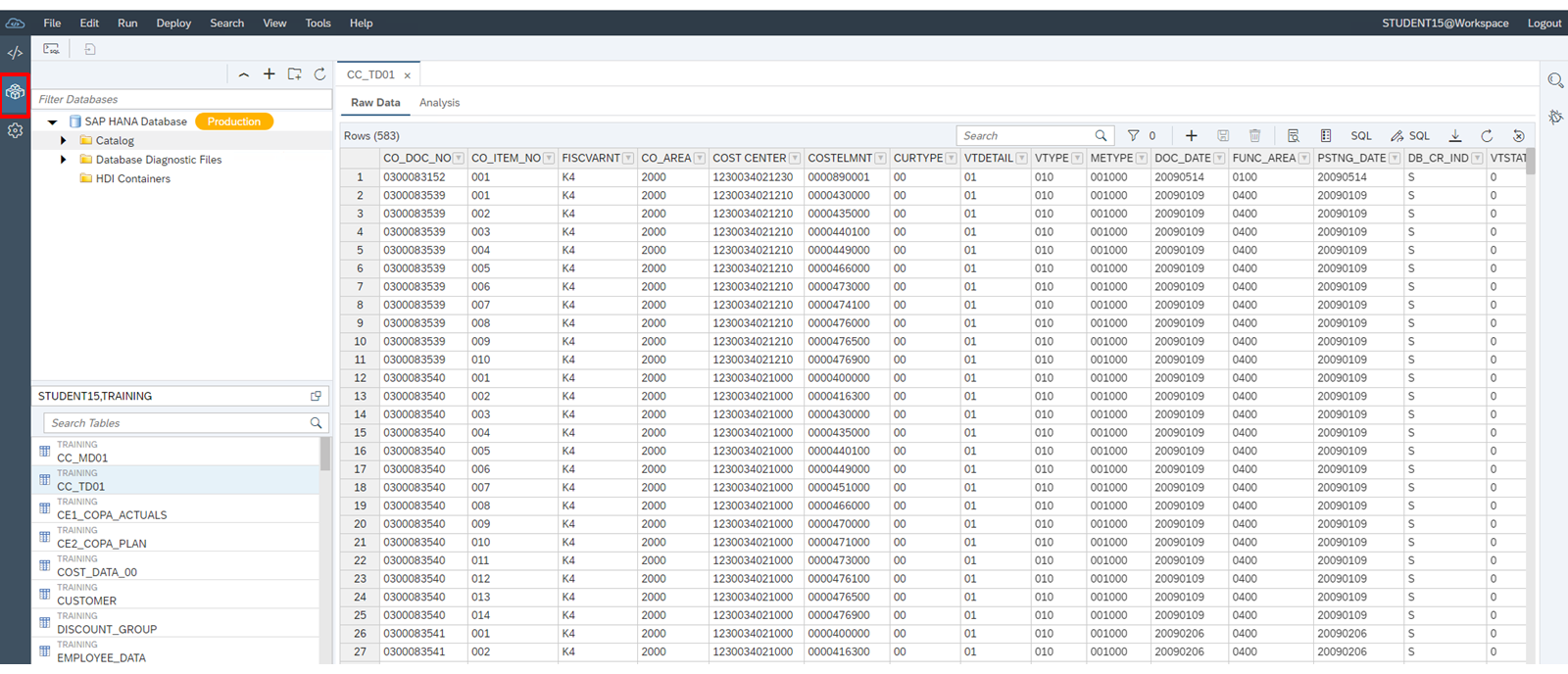
Task: Collapse all databases with the caret icon
Action: pyautogui.click(x=243, y=74)
